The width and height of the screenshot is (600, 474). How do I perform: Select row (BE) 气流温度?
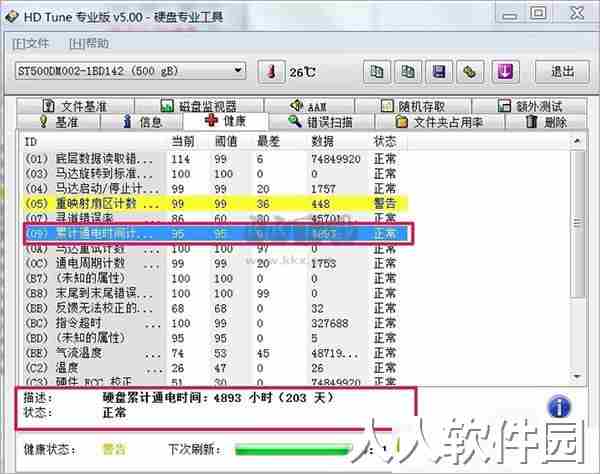tap(214, 353)
